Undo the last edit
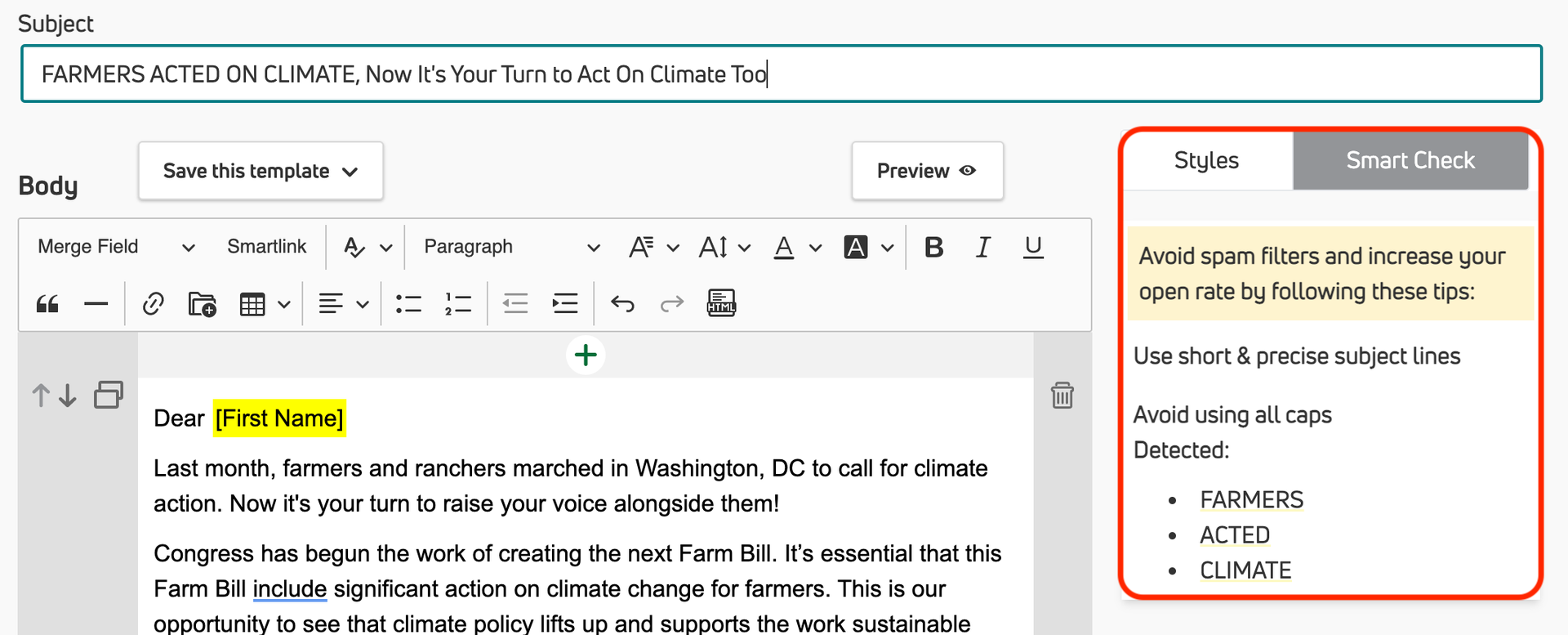Viewport: 1568px width, 635px height. [x=622, y=305]
